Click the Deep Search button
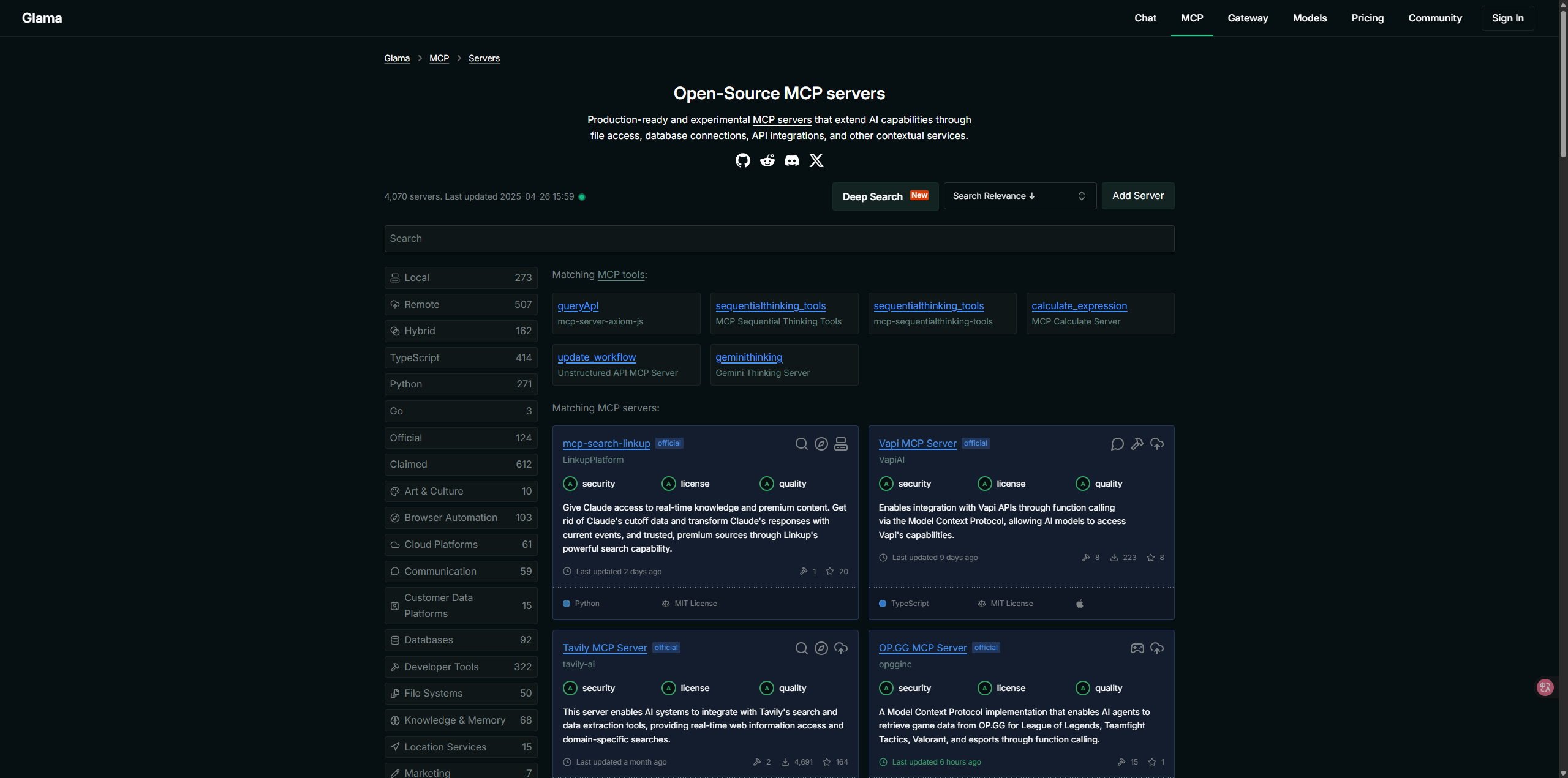Image resolution: width=1568 pixels, height=778 pixels. (885, 196)
